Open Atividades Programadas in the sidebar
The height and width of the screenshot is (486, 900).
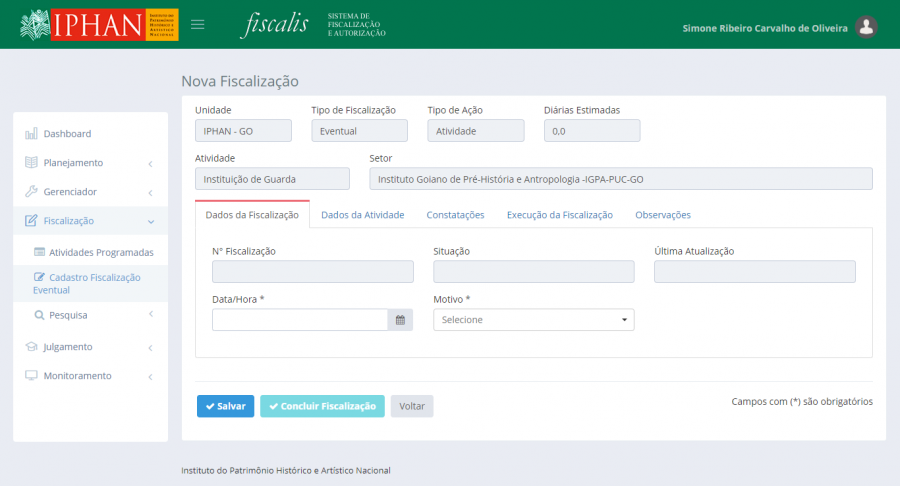pyautogui.click(x=100, y=252)
